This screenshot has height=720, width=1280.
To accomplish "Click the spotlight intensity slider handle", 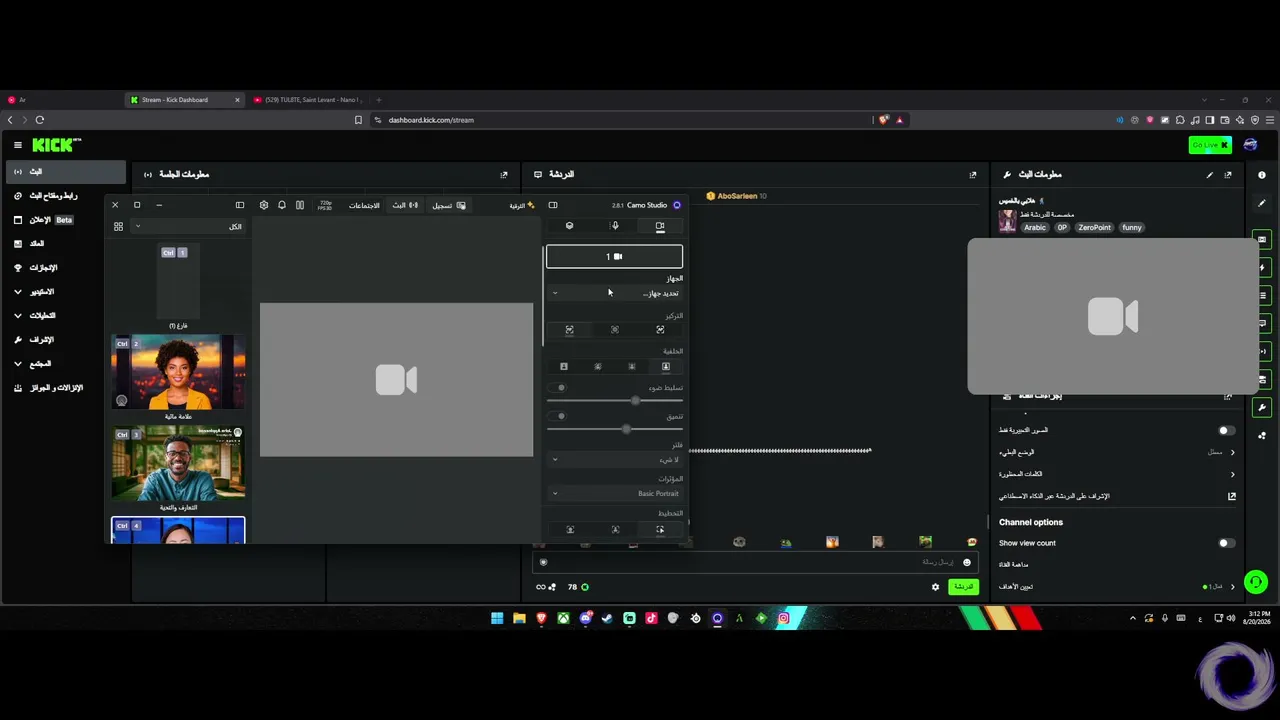I will click(635, 401).
